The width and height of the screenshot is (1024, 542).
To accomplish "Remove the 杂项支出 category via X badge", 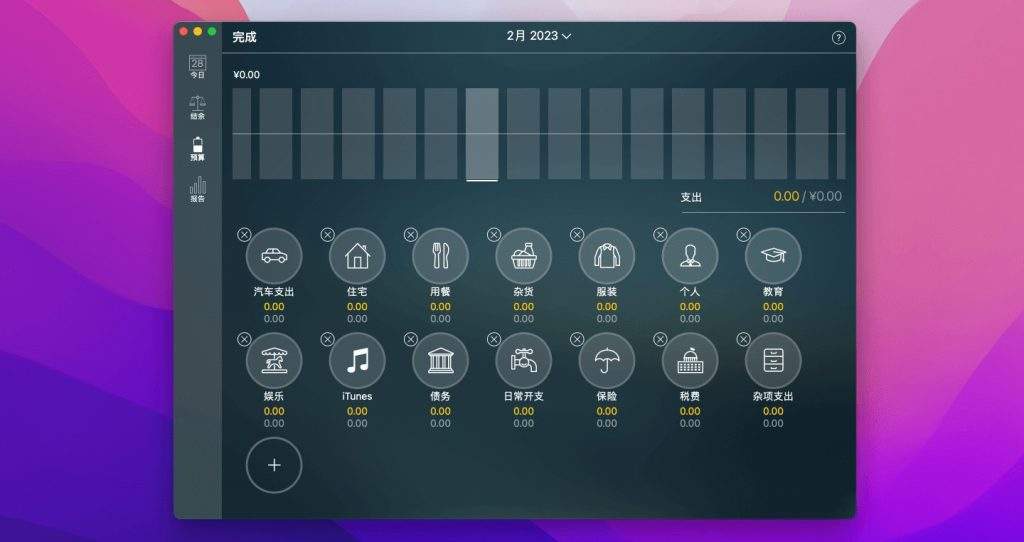I will tap(743, 340).
